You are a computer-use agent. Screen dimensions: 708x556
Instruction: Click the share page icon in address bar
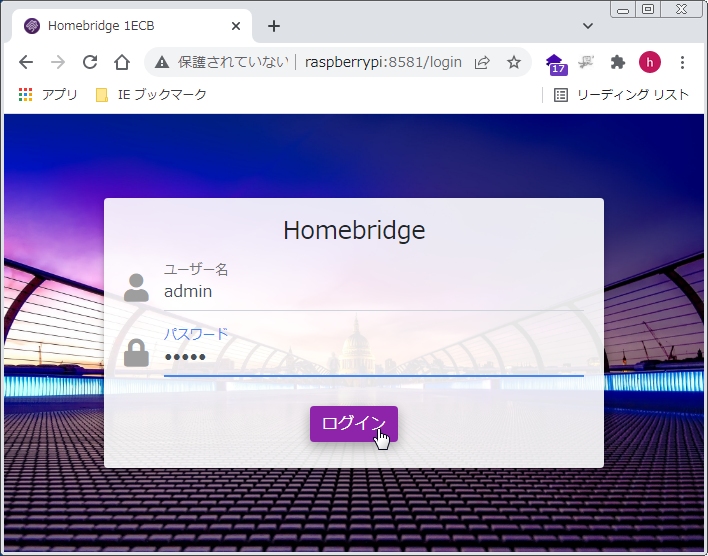(x=482, y=62)
